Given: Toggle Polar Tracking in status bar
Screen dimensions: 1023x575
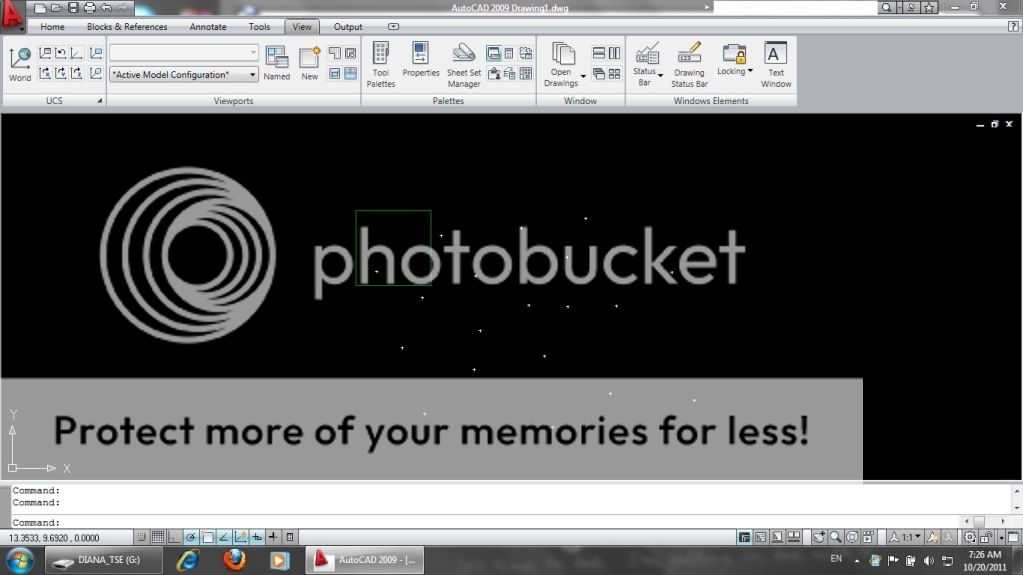Looking at the screenshot, I should tap(191, 537).
